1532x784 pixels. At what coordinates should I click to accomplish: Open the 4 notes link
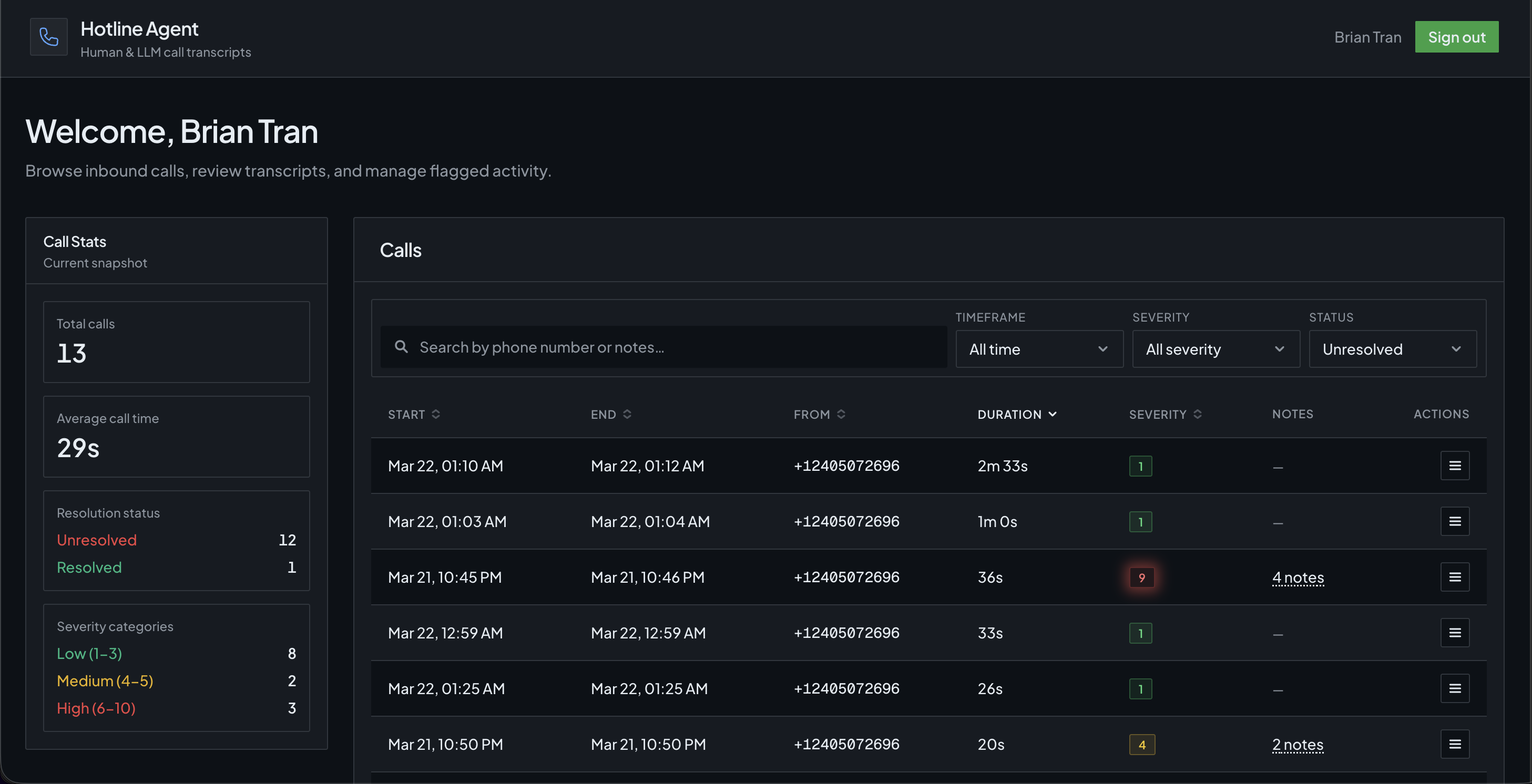(1298, 577)
